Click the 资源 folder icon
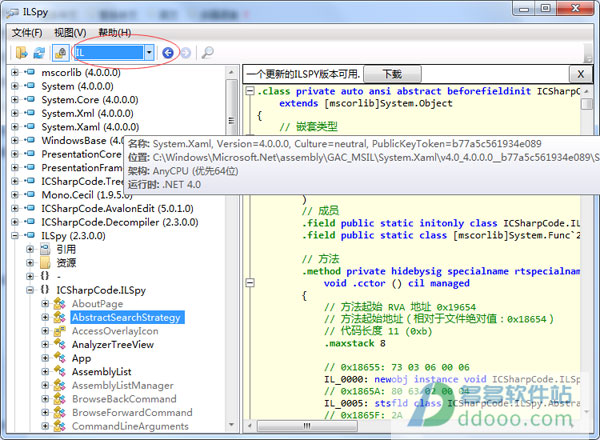 tap(45, 262)
